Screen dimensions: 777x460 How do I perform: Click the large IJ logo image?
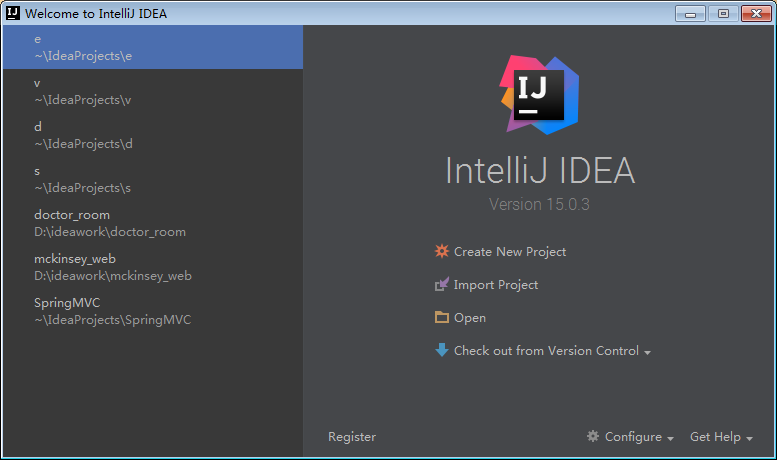539,95
